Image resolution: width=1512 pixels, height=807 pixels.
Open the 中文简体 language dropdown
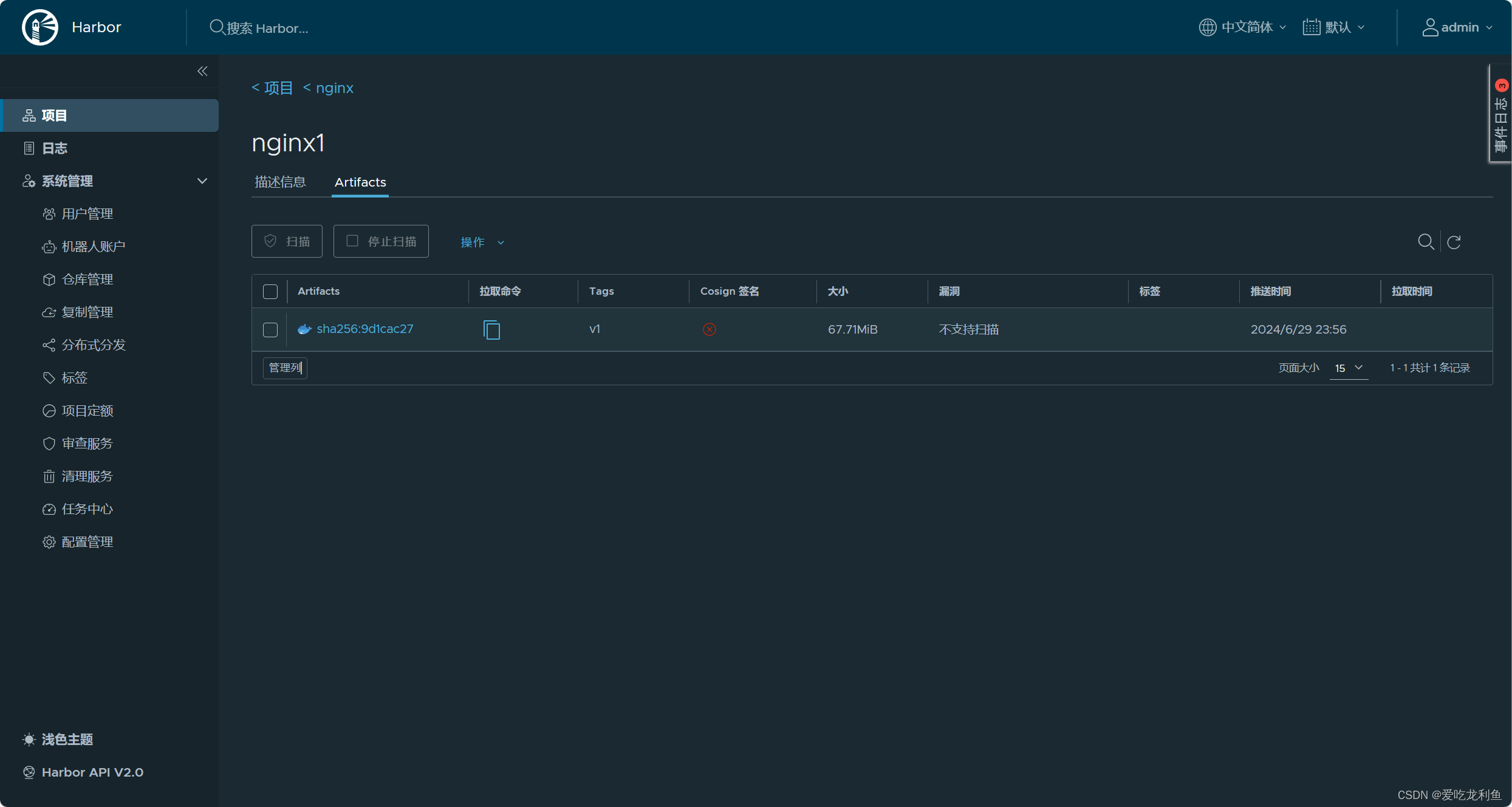coord(1243,27)
